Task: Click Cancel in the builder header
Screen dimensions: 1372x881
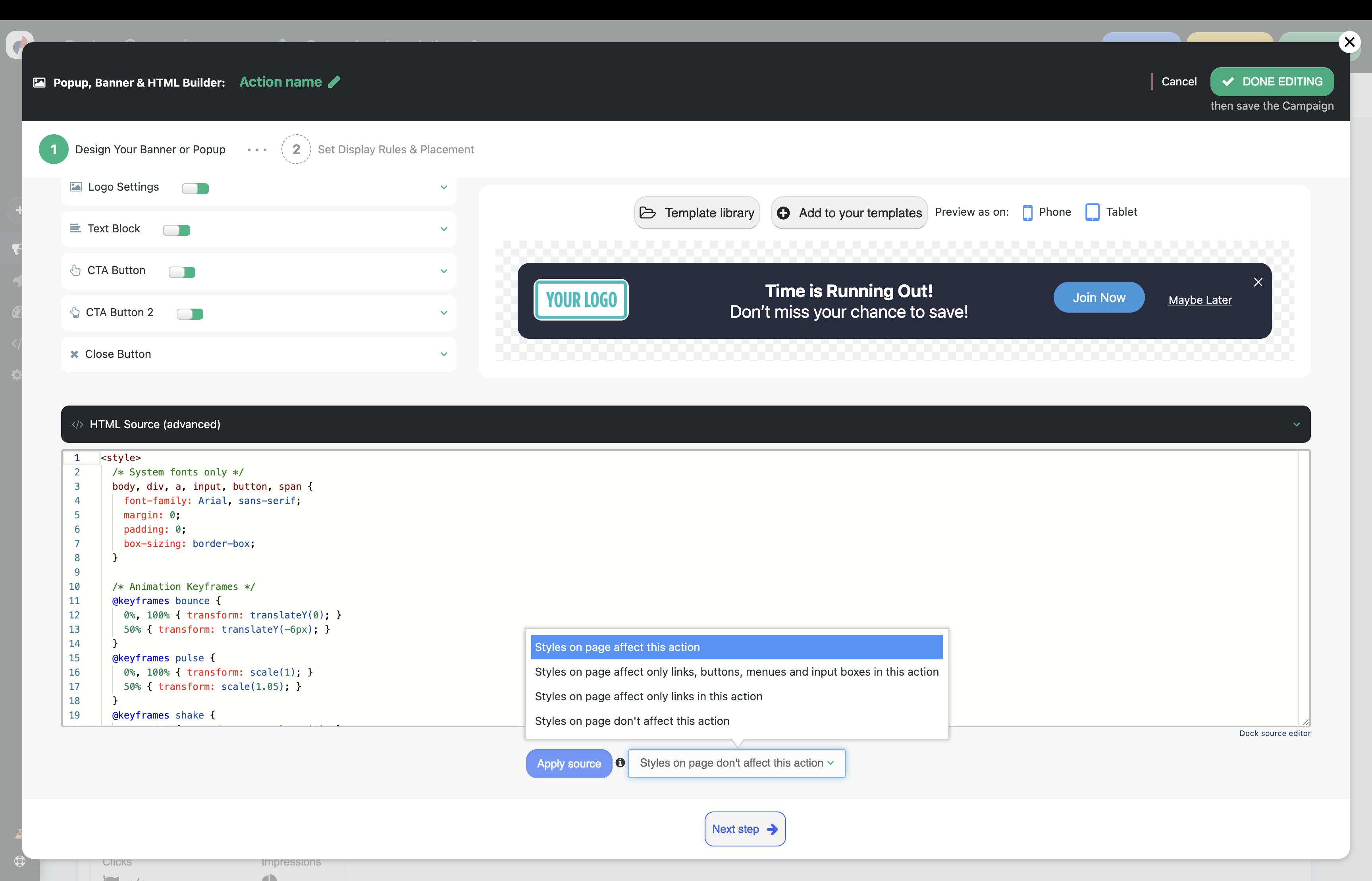Action: point(1179,82)
